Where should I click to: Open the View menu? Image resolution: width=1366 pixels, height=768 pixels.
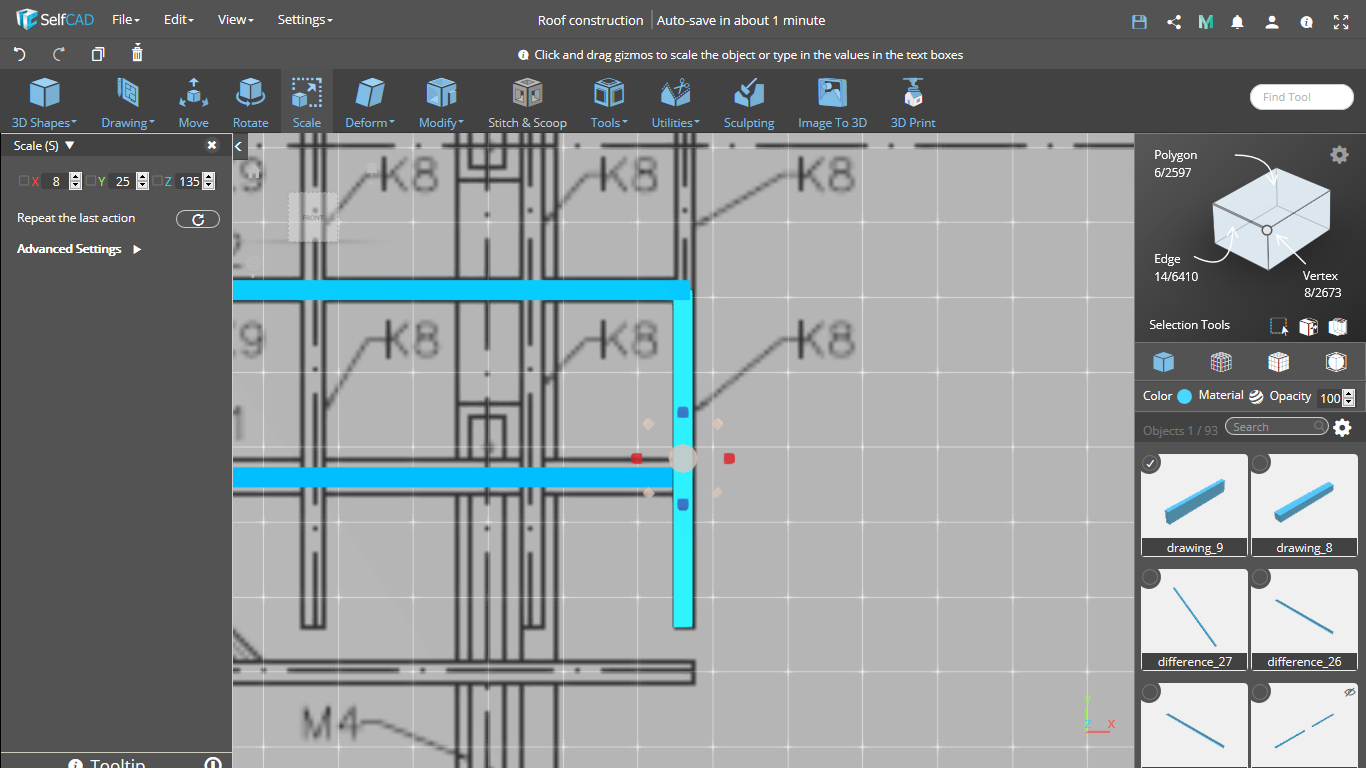(x=236, y=20)
